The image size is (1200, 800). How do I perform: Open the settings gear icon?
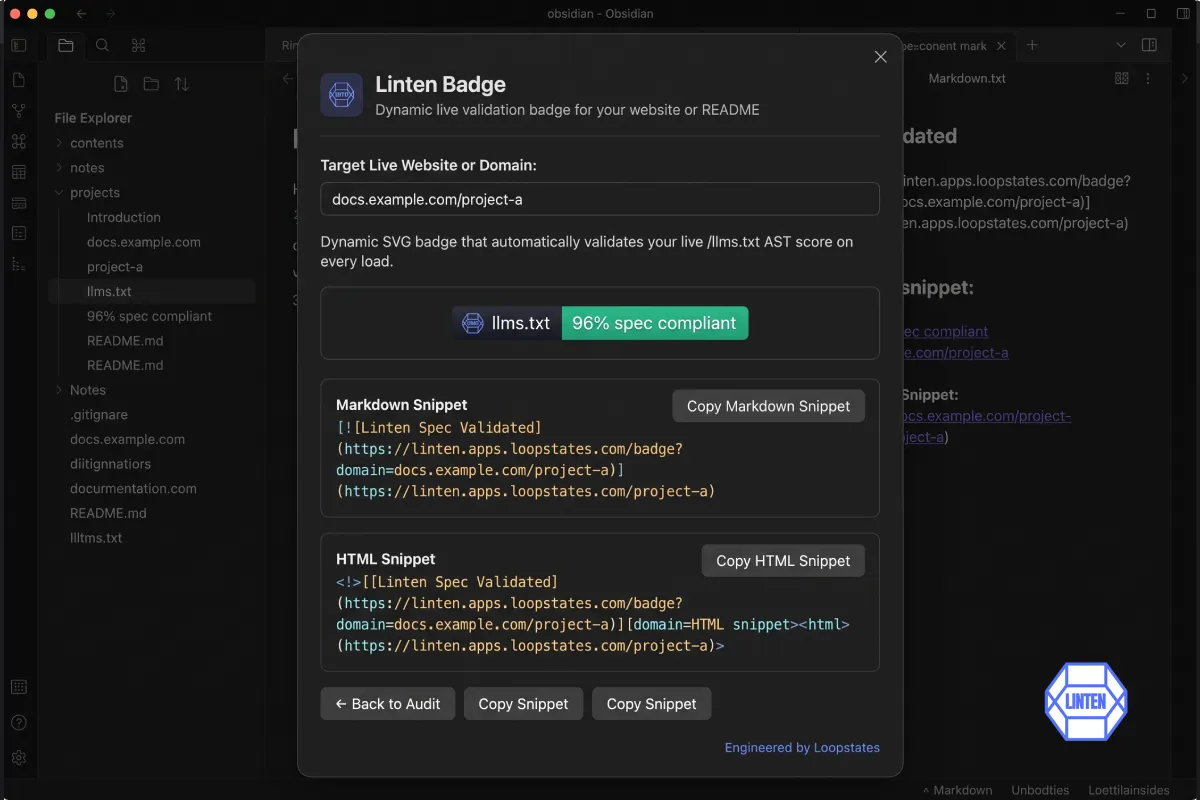(19, 758)
